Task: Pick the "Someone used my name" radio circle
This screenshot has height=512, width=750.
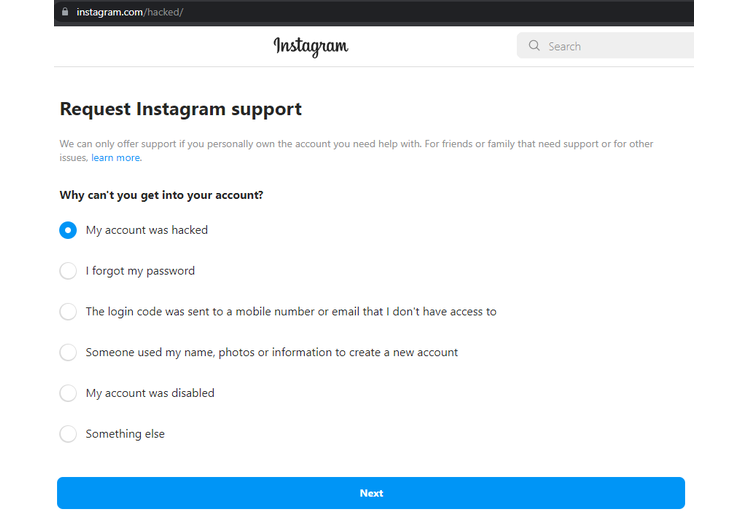Action: [x=68, y=352]
